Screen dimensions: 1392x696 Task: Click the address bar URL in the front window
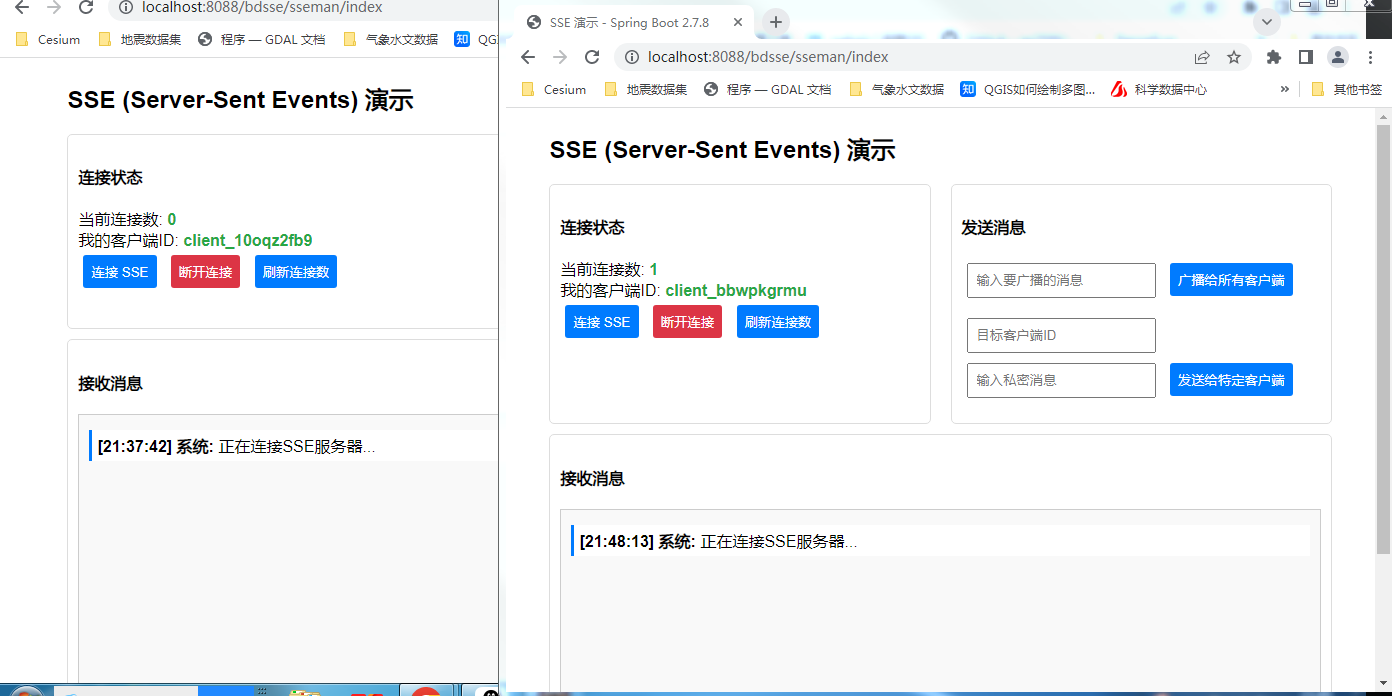click(x=768, y=57)
